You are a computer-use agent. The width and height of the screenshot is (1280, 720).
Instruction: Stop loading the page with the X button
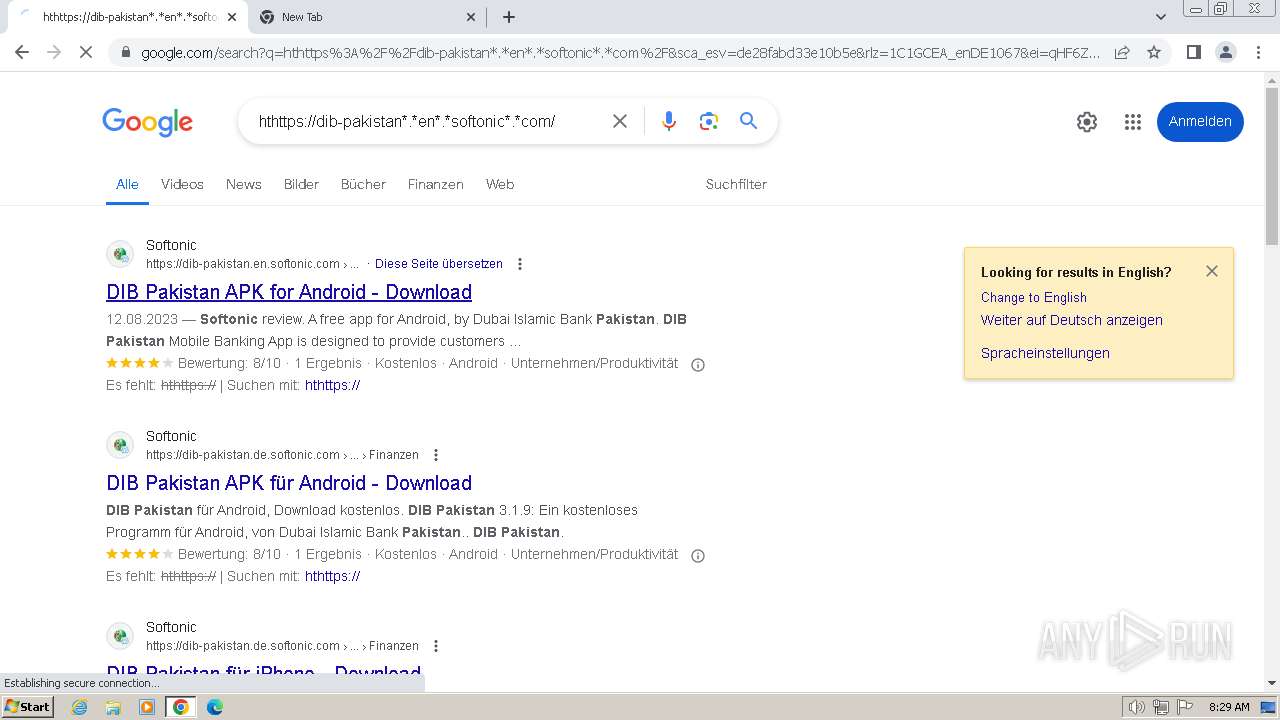point(86,52)
